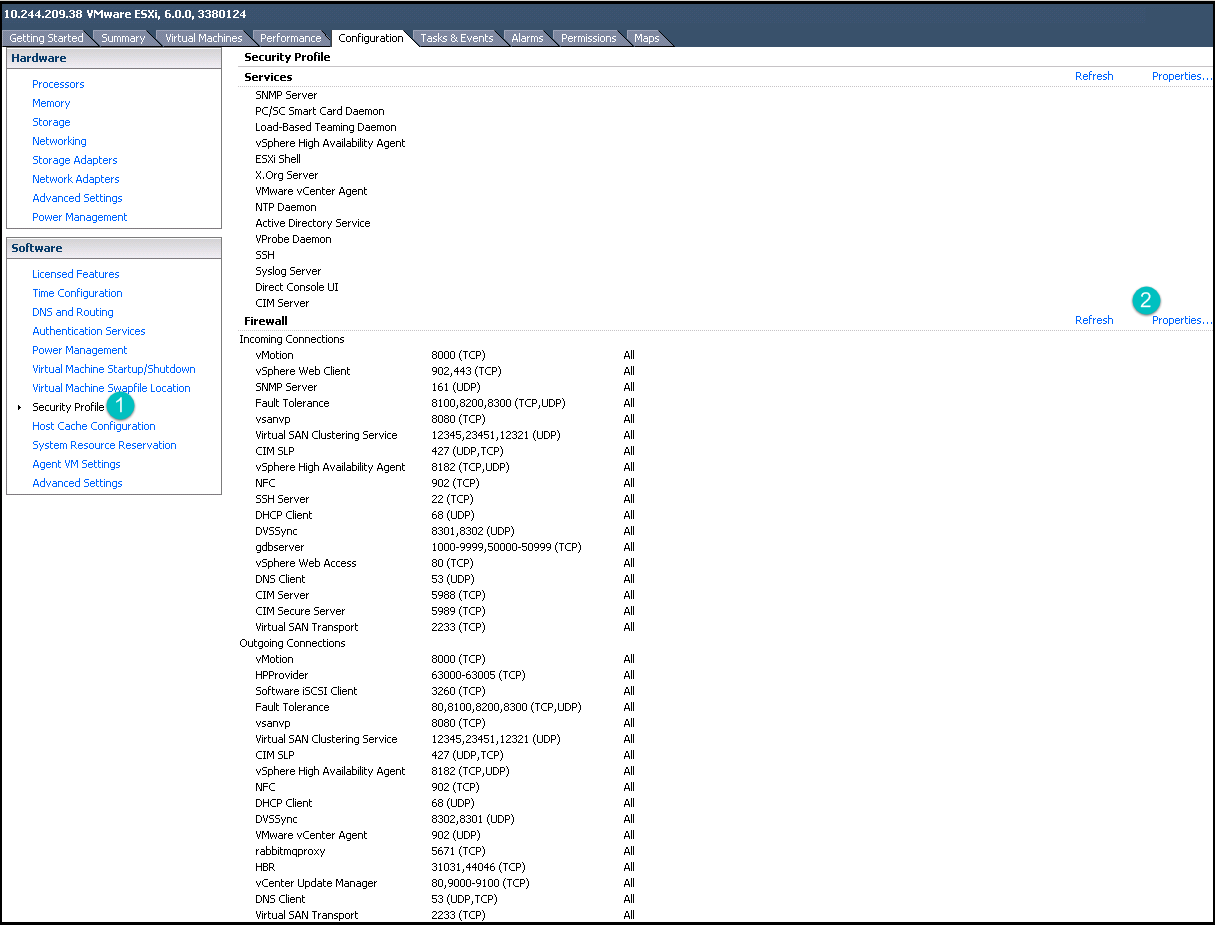Select Security Profile in Software list
The image size is (1215, 925).
pyautogui.click(x=68, y=407)
